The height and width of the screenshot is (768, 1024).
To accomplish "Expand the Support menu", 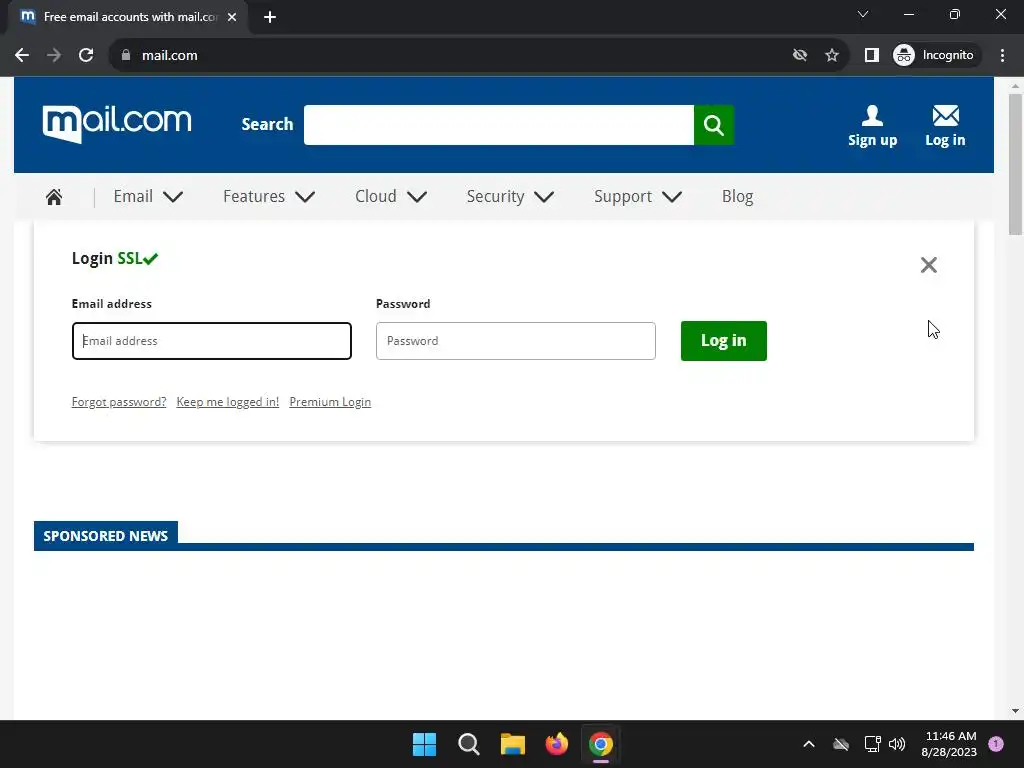I will pos(638,197).
